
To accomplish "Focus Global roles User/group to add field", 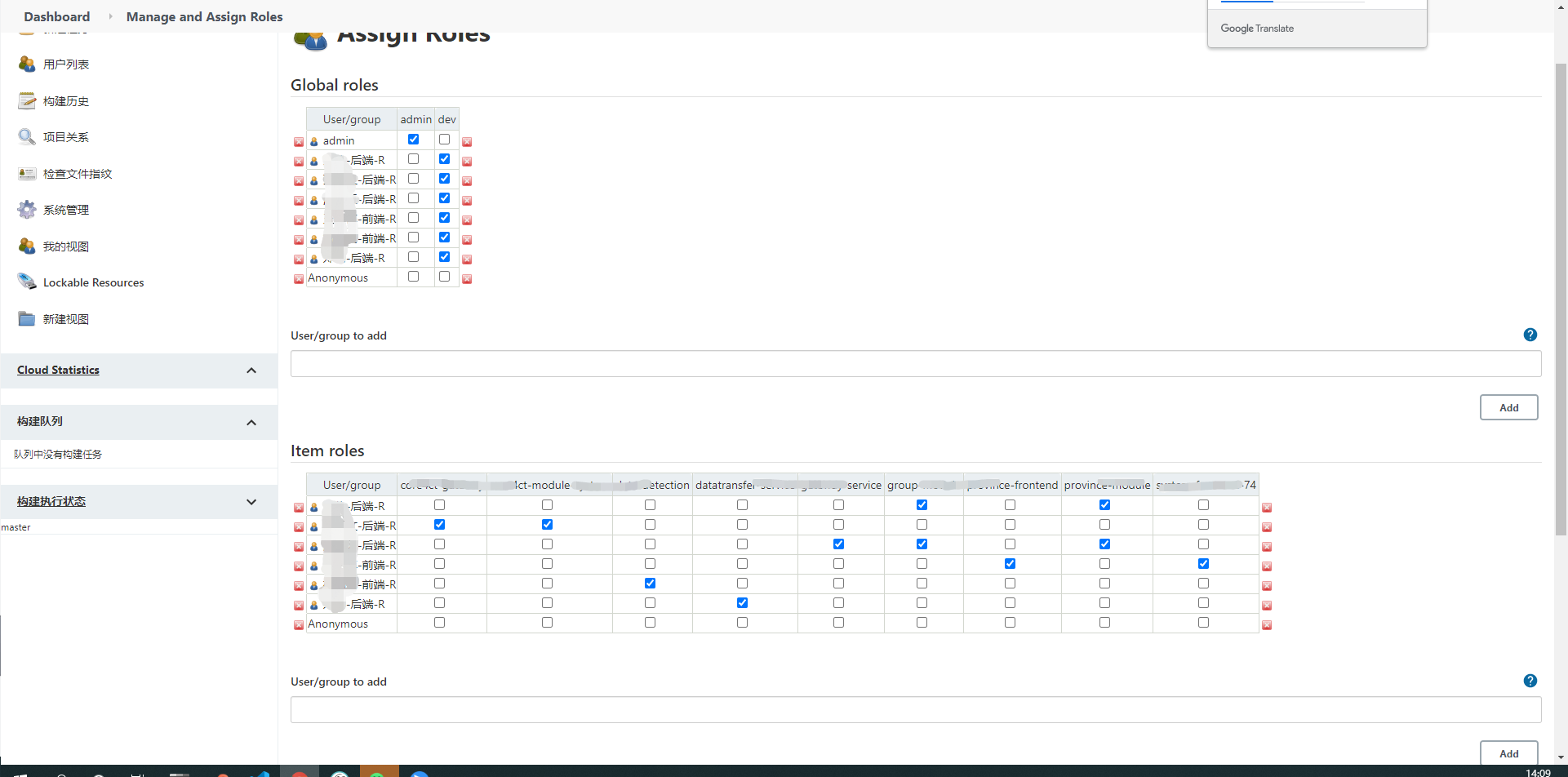I will pyautogui.click(x=916, y=364).
